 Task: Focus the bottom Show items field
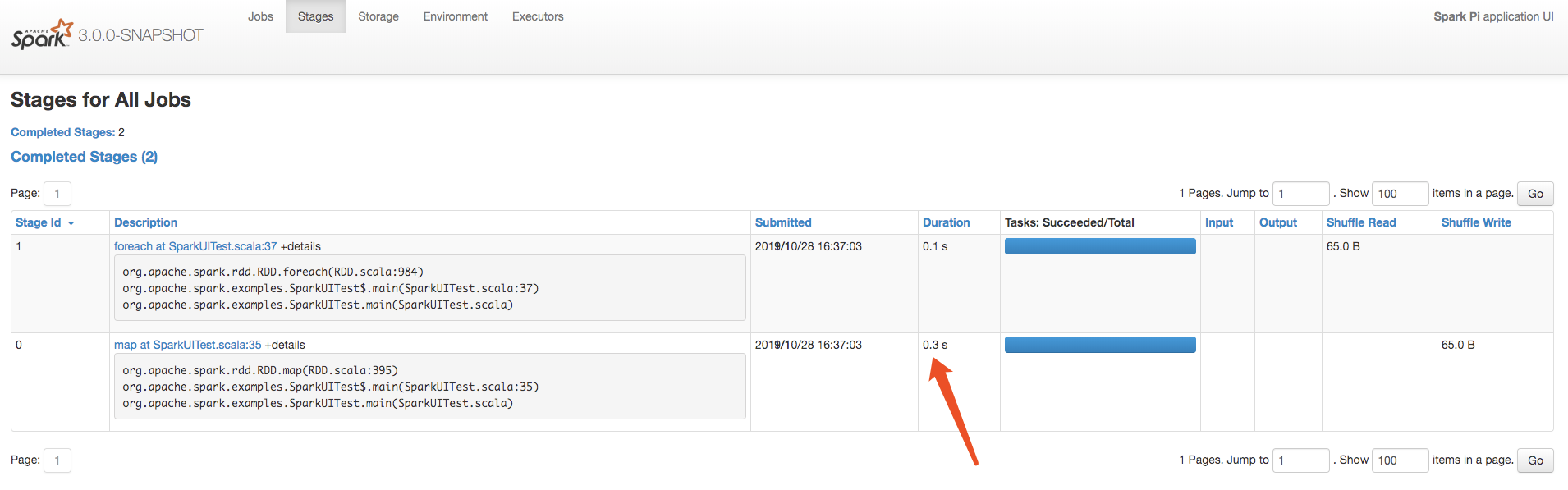pyautogui.click(x=1400, y=460)
